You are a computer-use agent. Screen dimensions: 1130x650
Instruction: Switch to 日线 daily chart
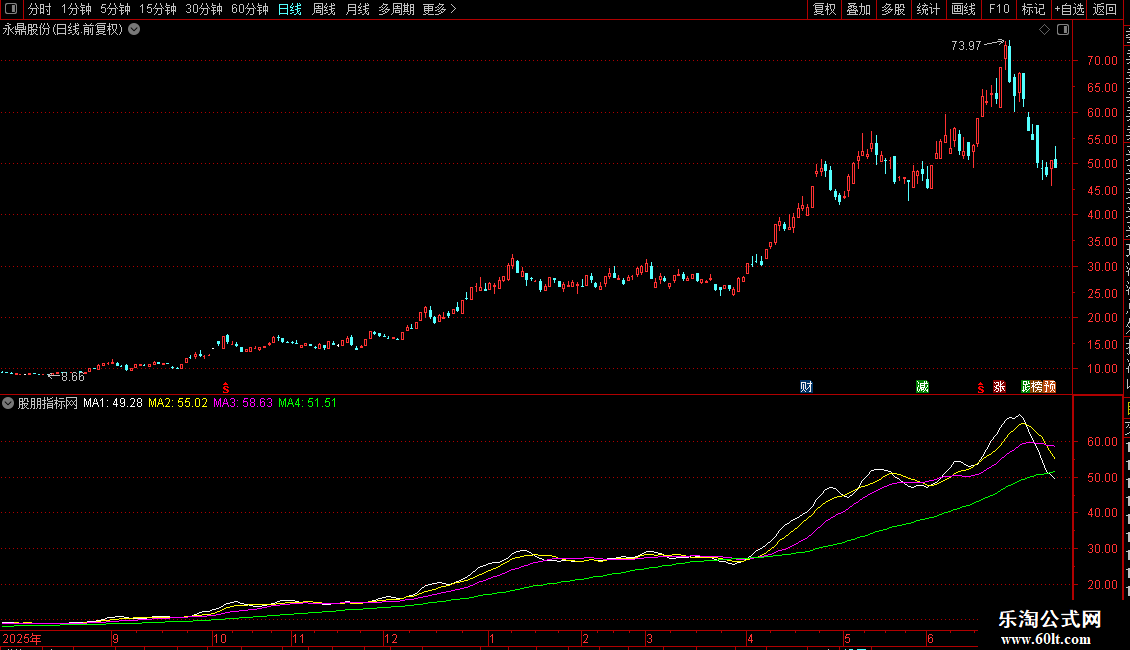(x=290, y=9)
